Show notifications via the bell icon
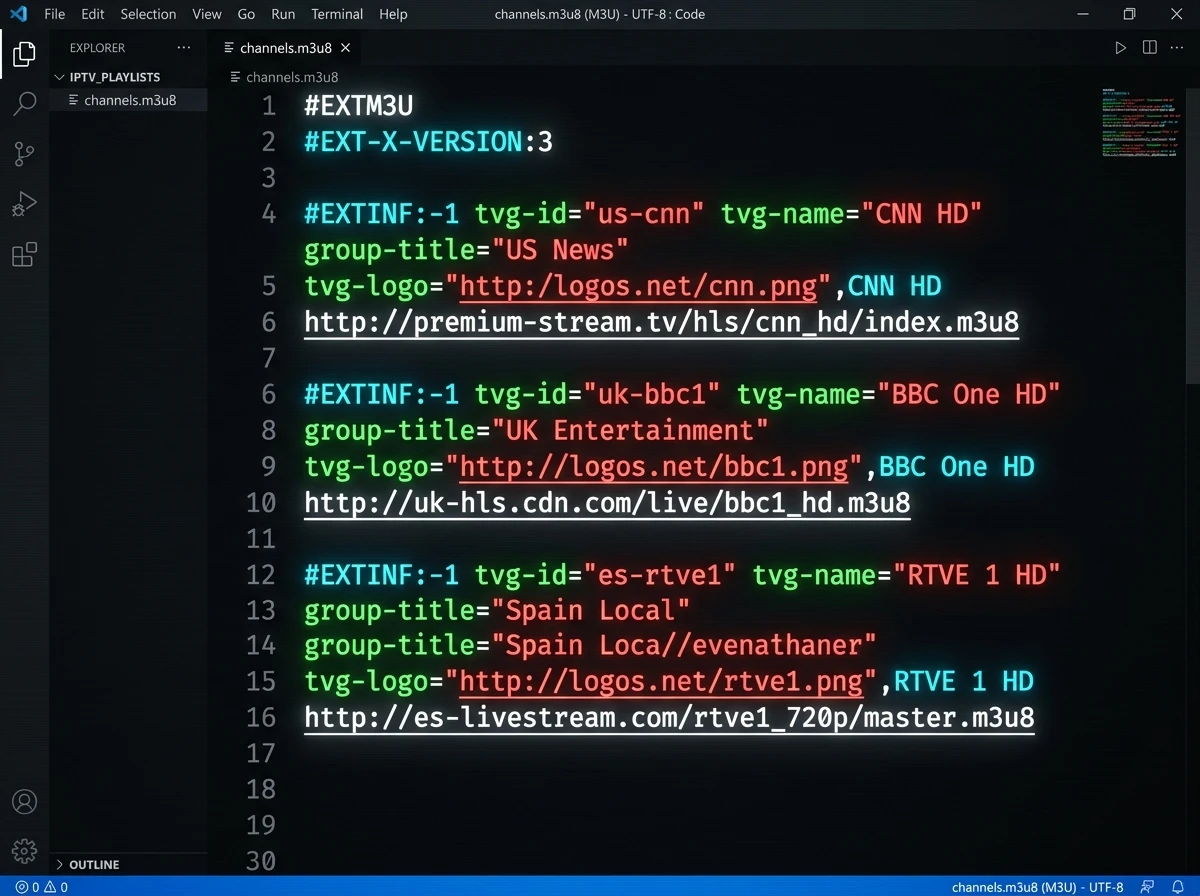1200x896 pixels. click(x=1178, y=887)
